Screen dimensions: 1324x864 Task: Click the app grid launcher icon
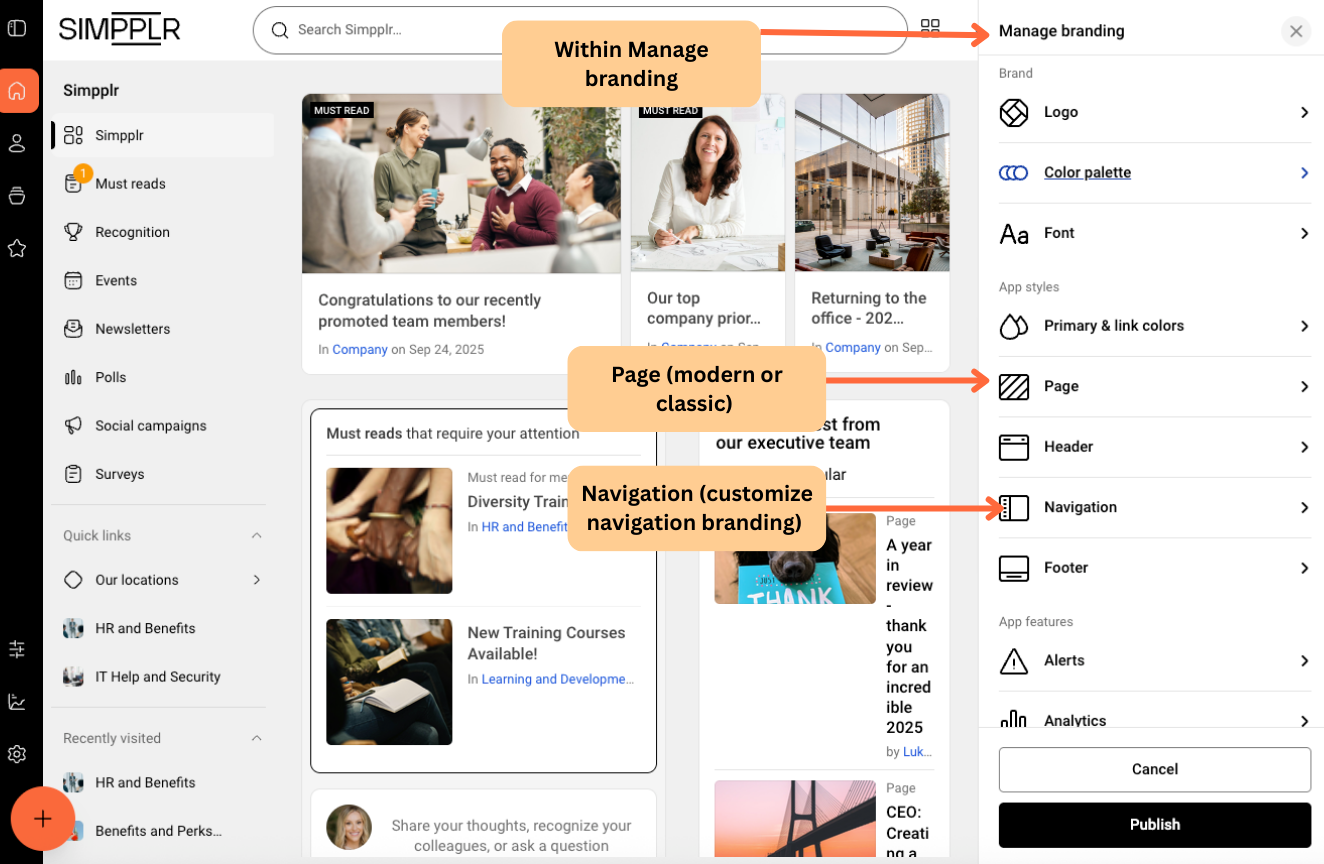point(930,28)
